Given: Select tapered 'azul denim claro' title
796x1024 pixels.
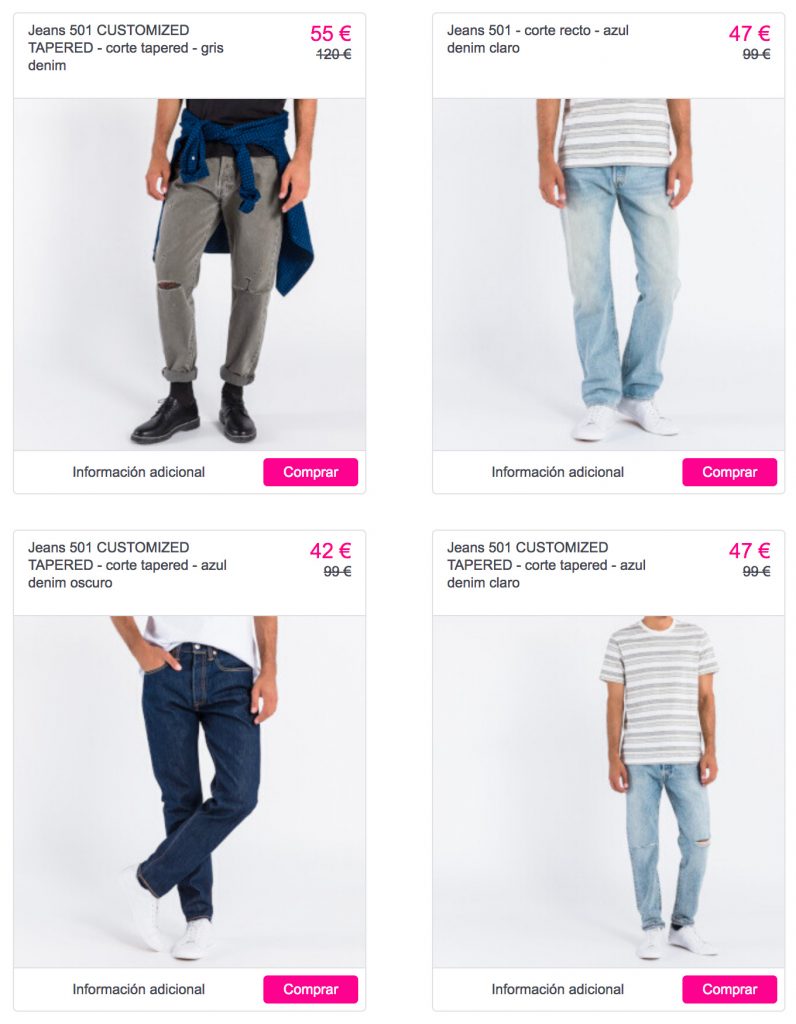Looking at the screenshot, I should tap(546, 565).
